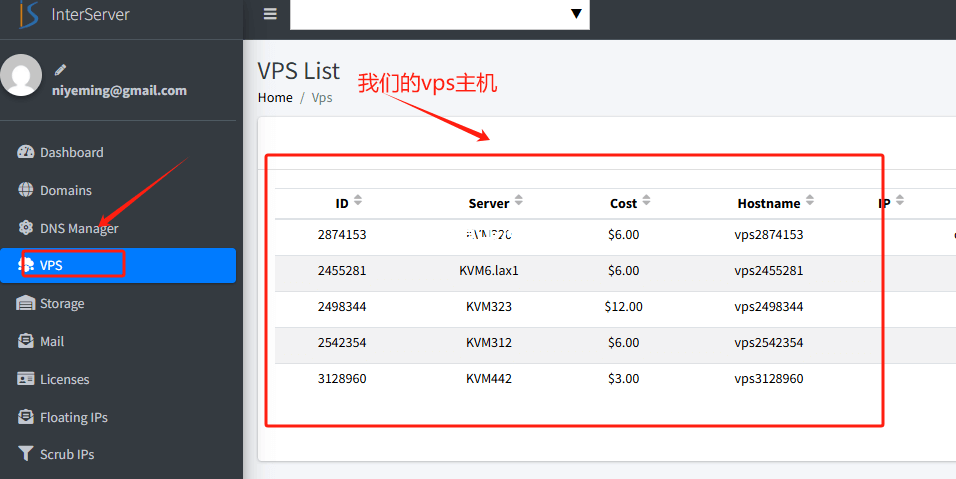Click hostname vps2455281
Screen dimensions: 956x479
coord(769,271)
